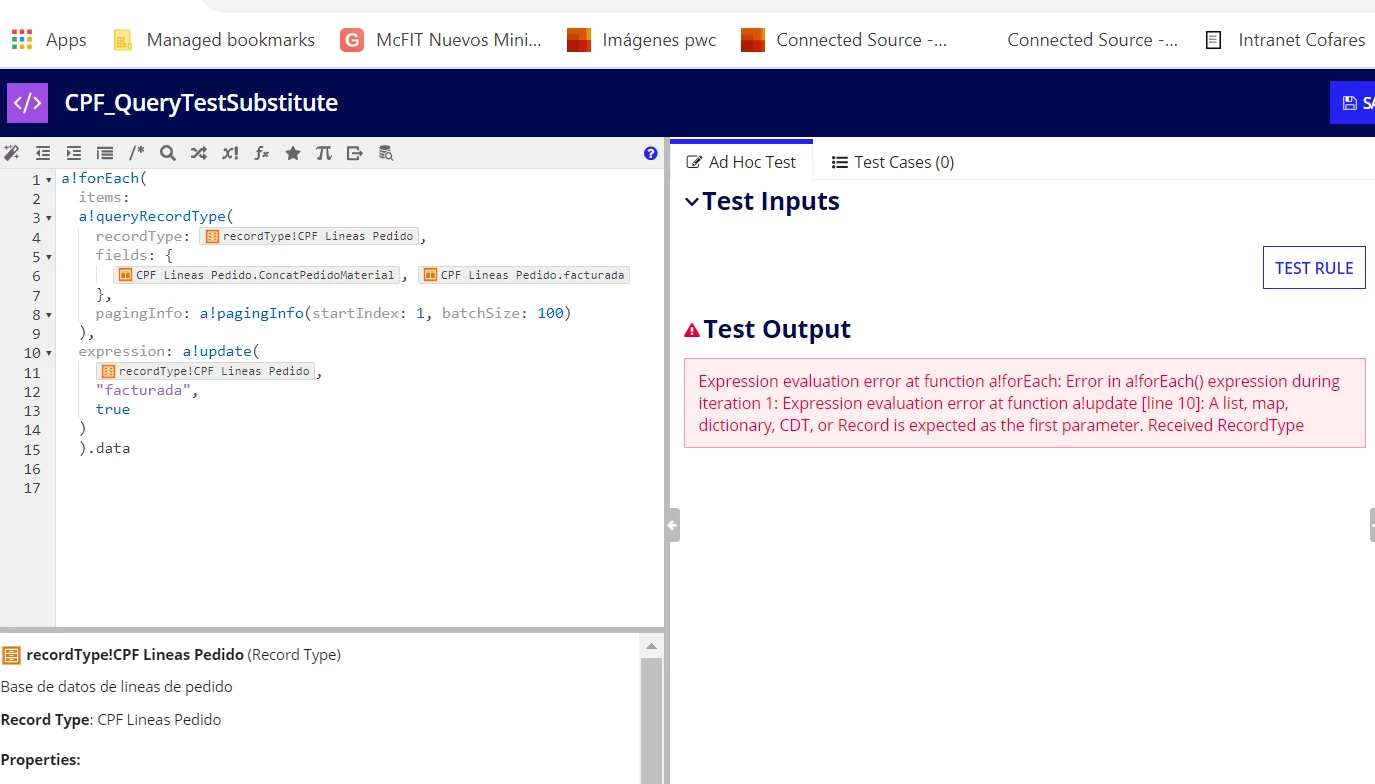
Task: Click the Test Output heading
Action: 777,330
